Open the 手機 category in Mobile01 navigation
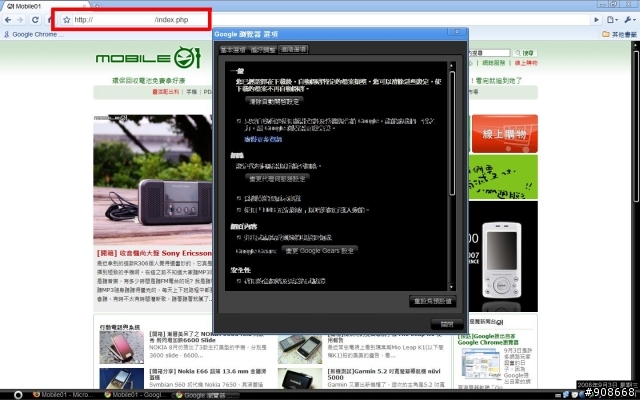The image size is (640, 400). (191, 92)
